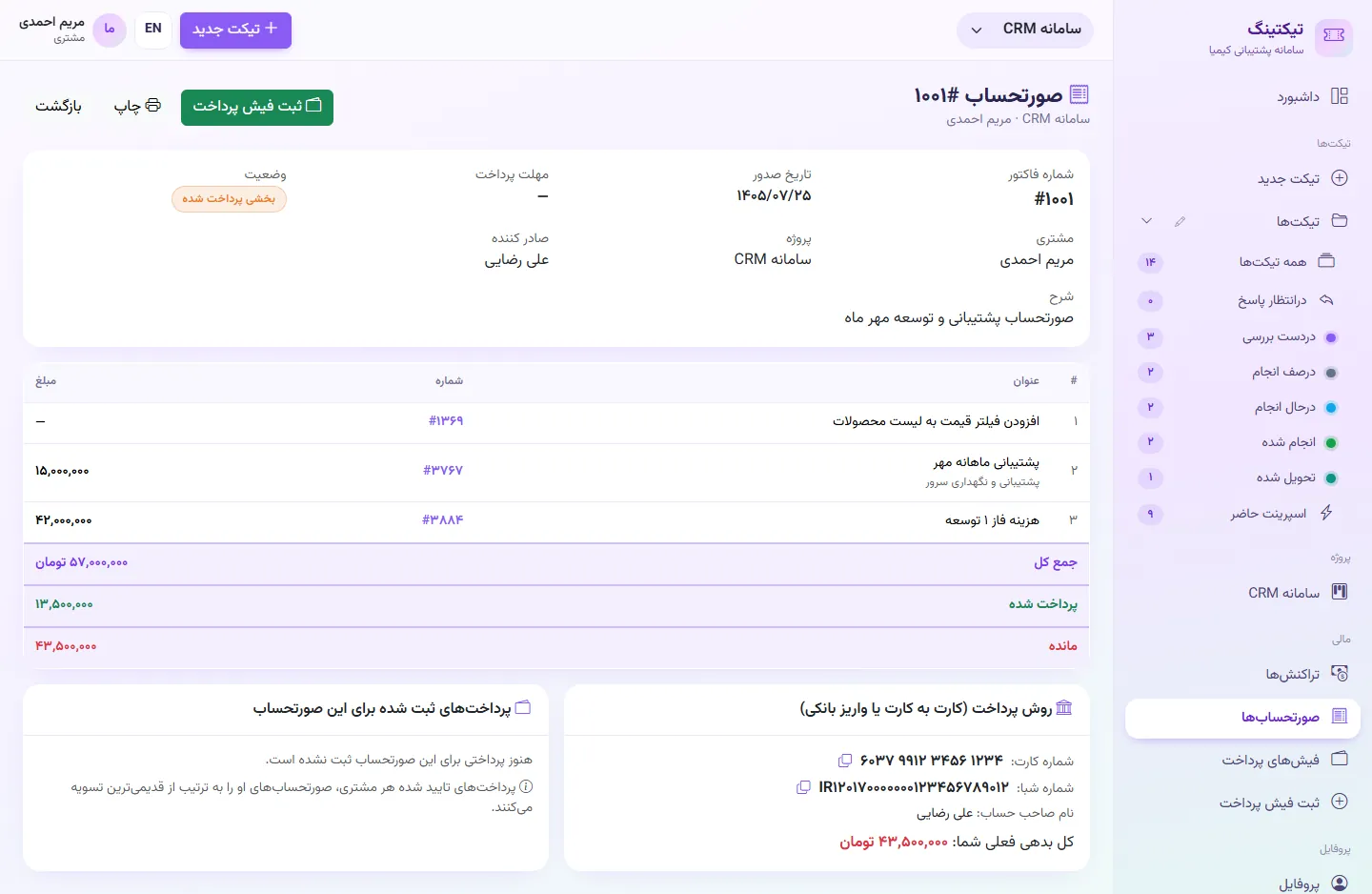Click the داشبورد dashboard grid icon

(1340, 96)
